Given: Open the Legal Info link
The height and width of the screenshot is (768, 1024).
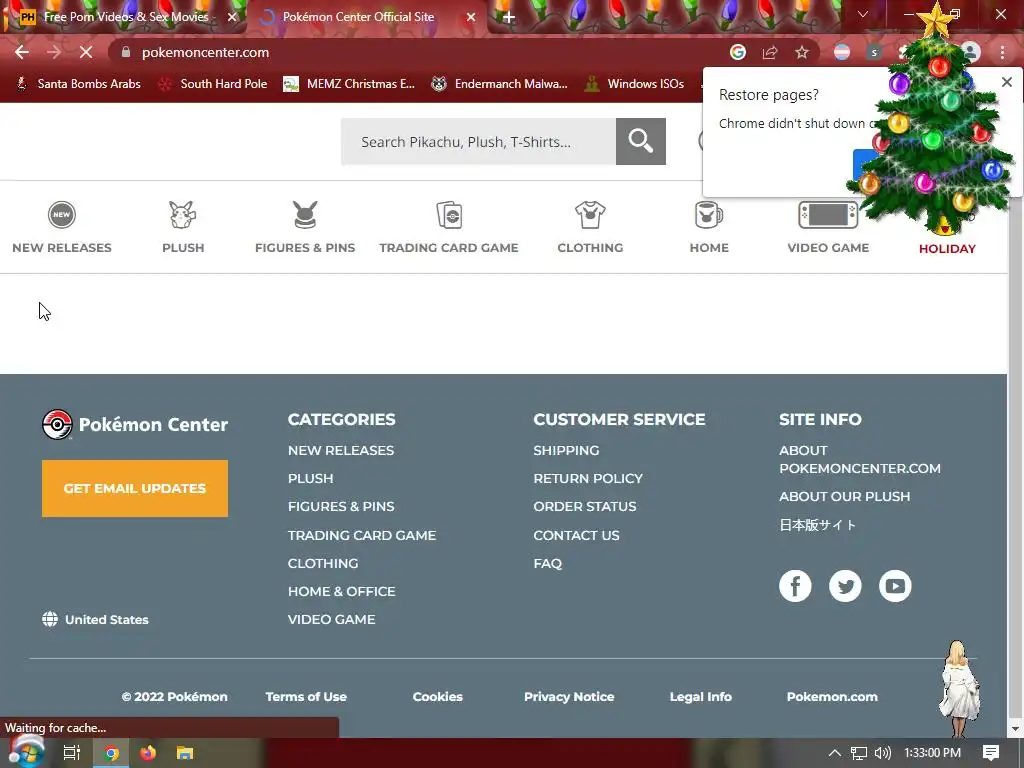Looking at the screenshot, I should 701,697.
